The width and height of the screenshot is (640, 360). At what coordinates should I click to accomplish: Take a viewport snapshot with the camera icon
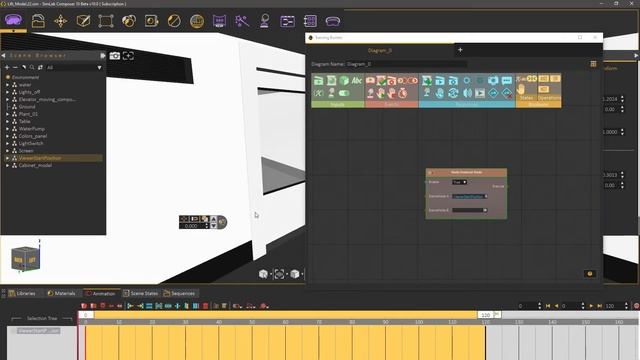point(115,56)
